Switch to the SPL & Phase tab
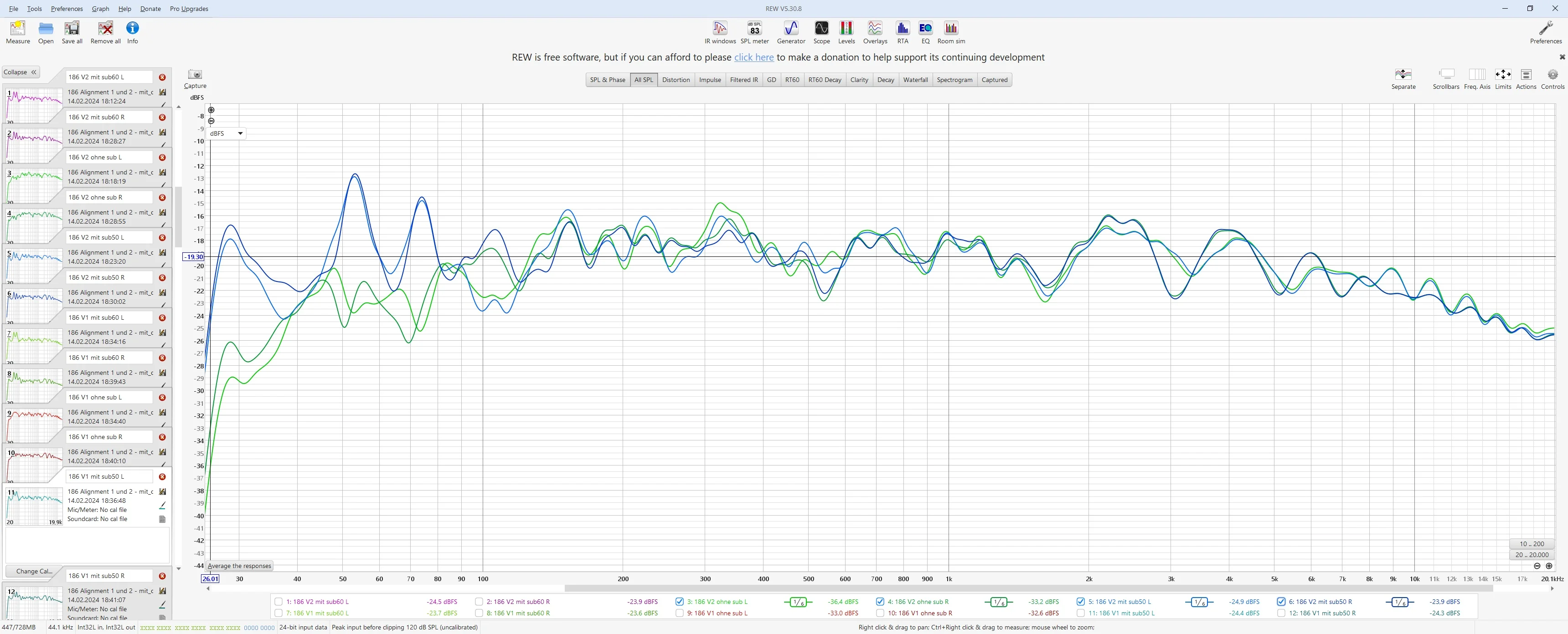 (607, 80)
